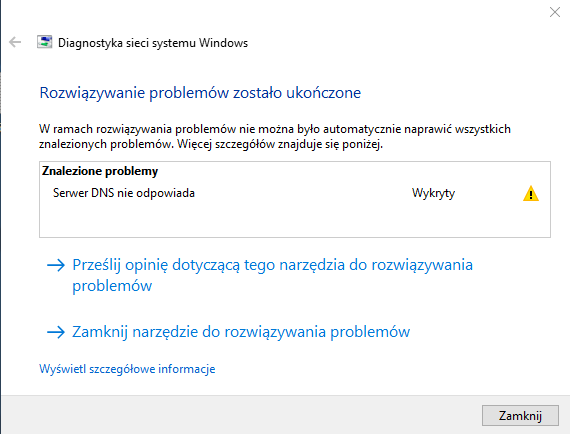Click the text Więcej szczegółów znajduje się poniżej
570x434 pixels.
tap(280, 145)
